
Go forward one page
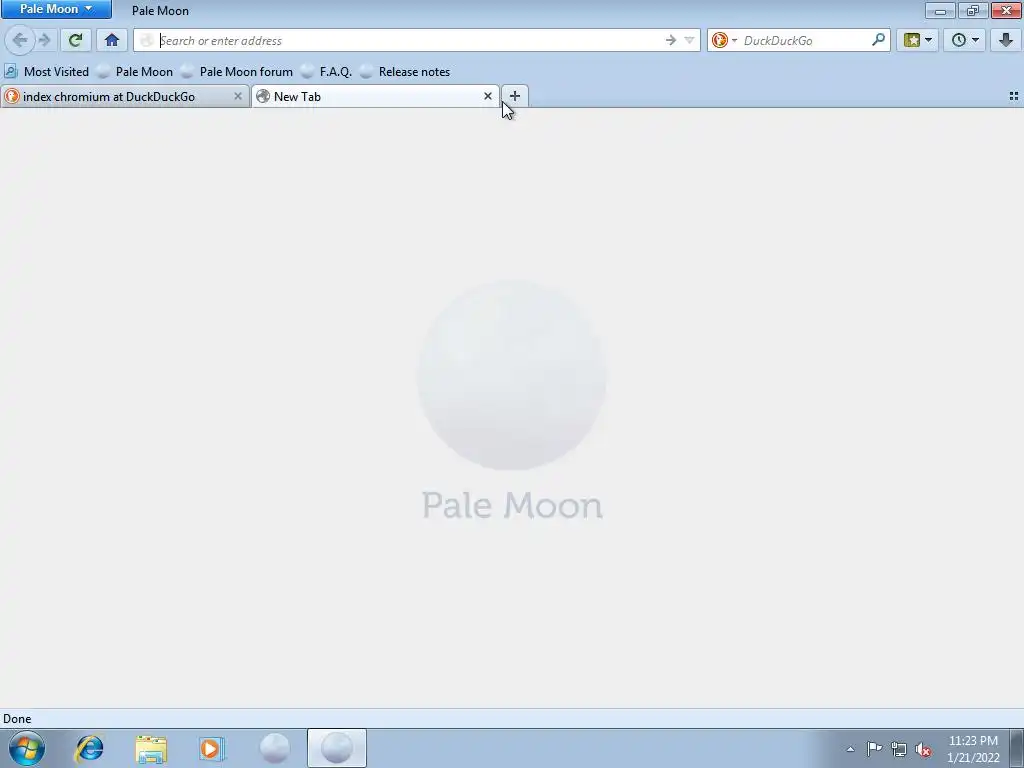point(44,40)
